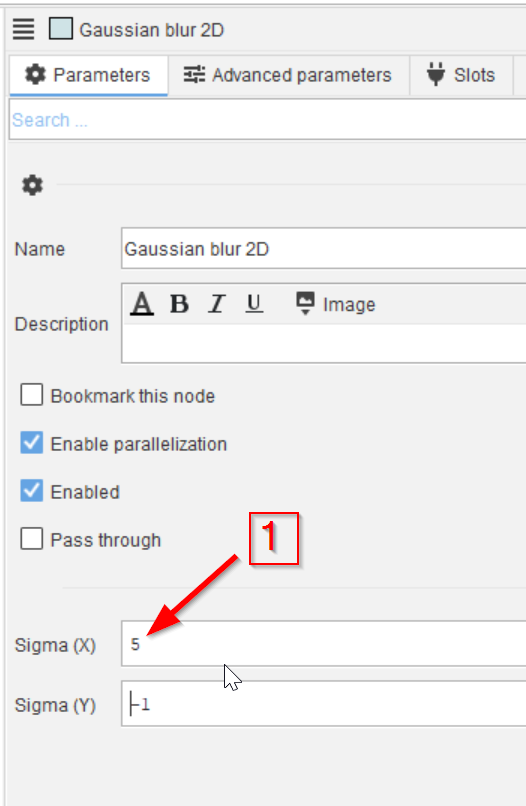
Task: Switch to the Slots tab
Action: tap(461, 75)
